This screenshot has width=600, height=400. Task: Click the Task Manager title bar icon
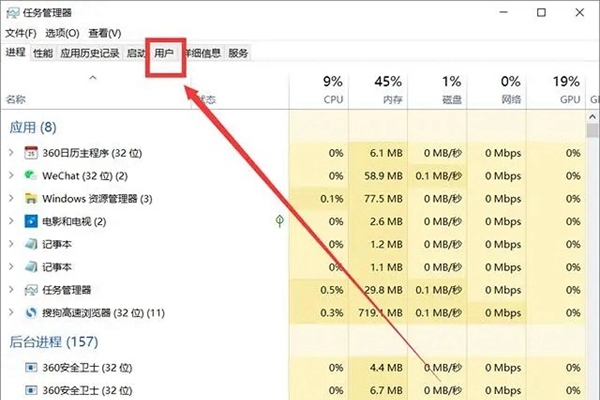coord(13,13)
